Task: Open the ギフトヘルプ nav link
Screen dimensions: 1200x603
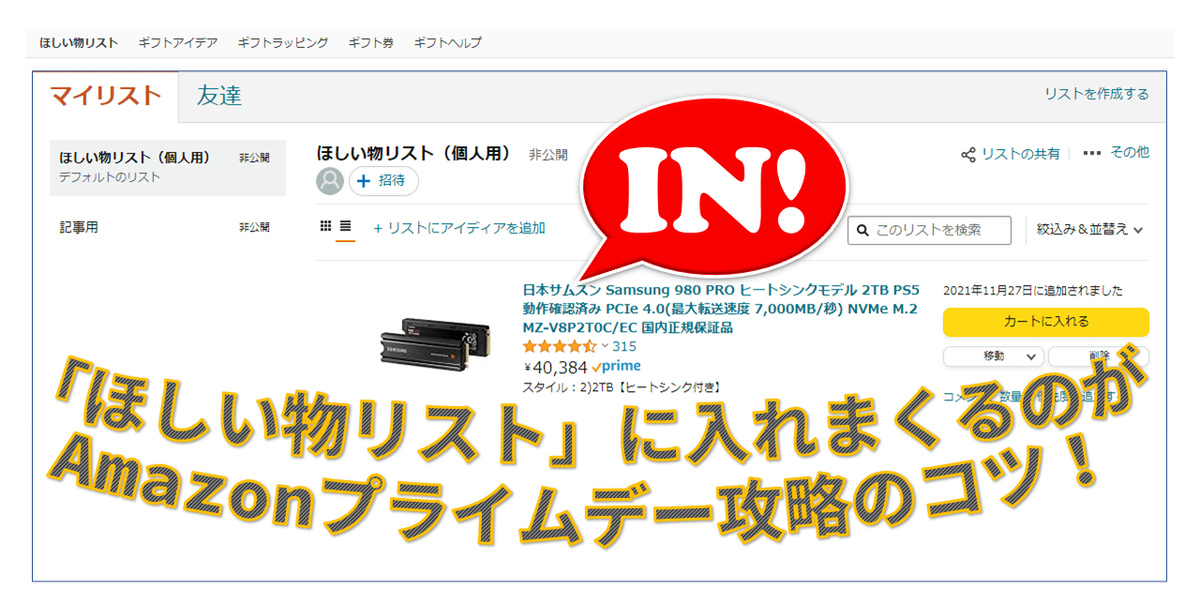Action: [447, 43]
